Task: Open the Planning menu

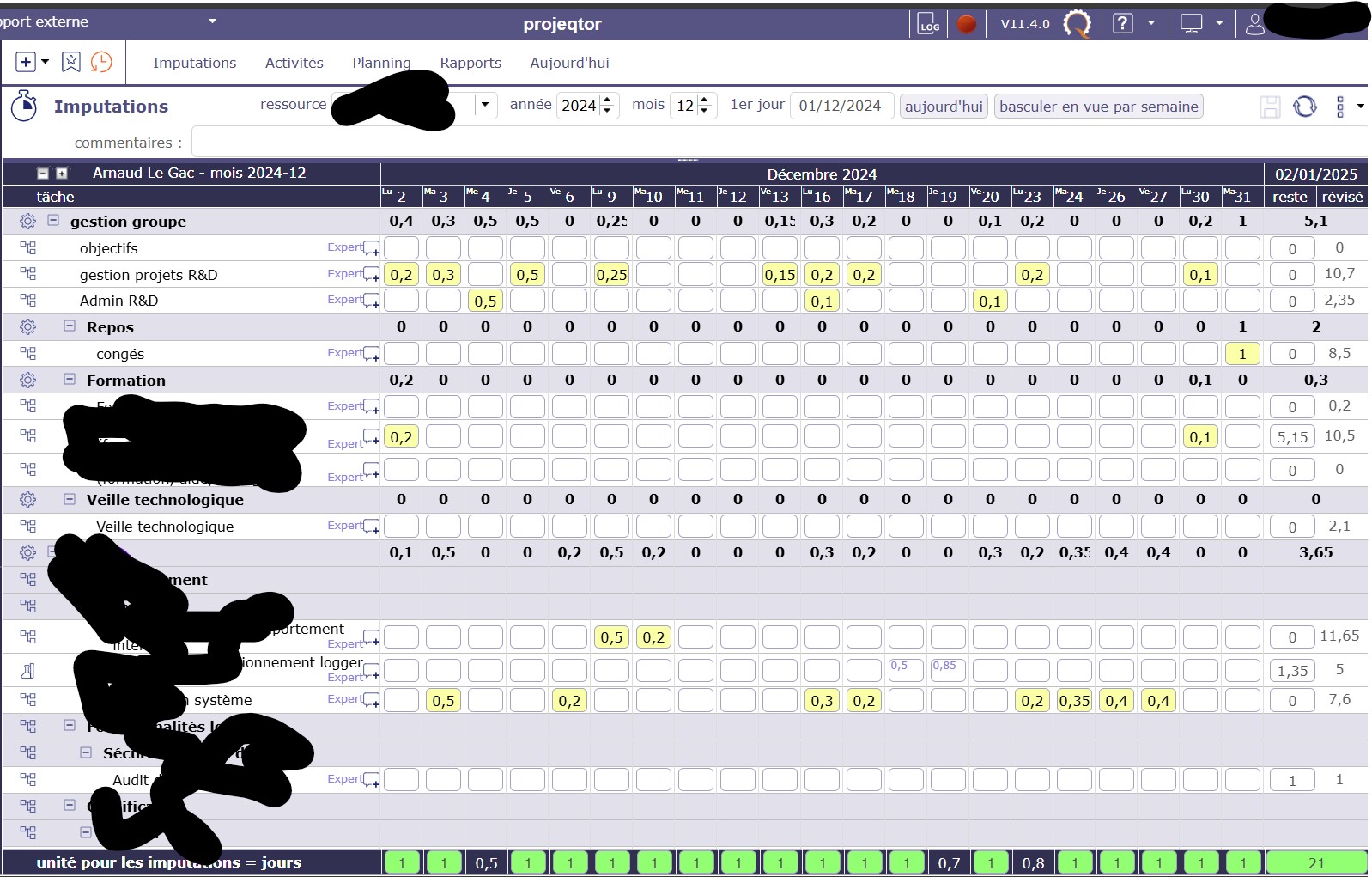Action: point(381,63)
